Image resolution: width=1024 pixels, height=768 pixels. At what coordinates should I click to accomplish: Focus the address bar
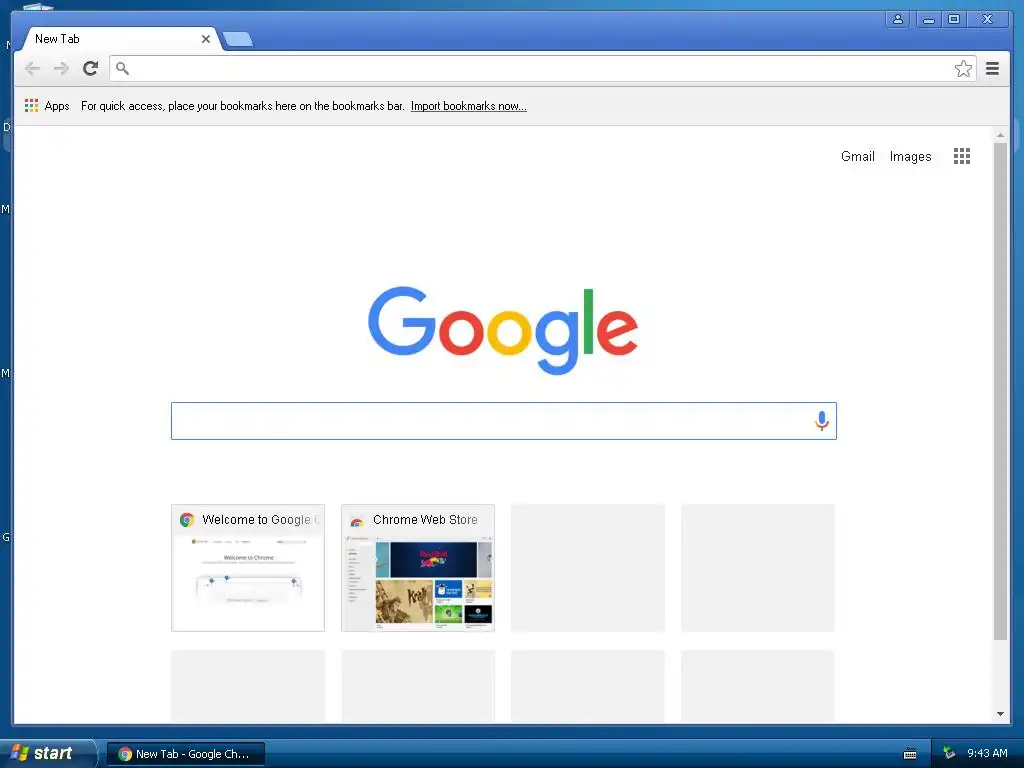[x=542, y=69]
